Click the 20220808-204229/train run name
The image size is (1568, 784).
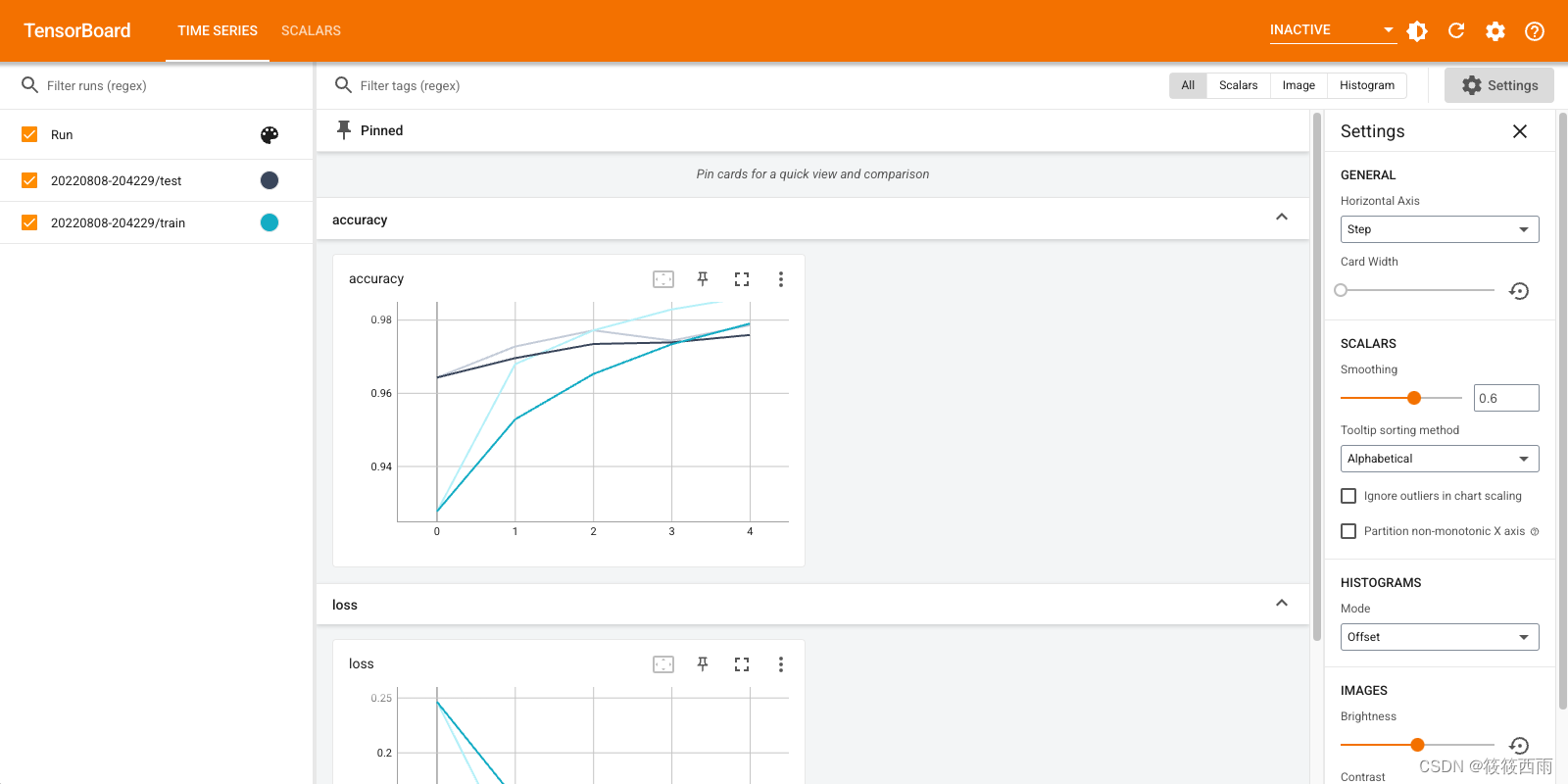118,222
